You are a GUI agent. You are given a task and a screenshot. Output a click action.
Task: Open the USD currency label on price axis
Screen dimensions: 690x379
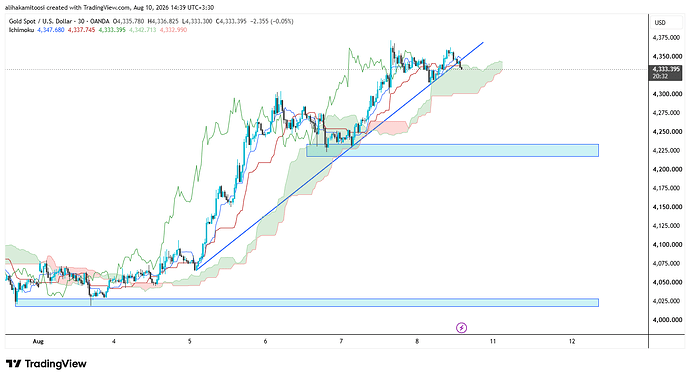coord(660,22)
